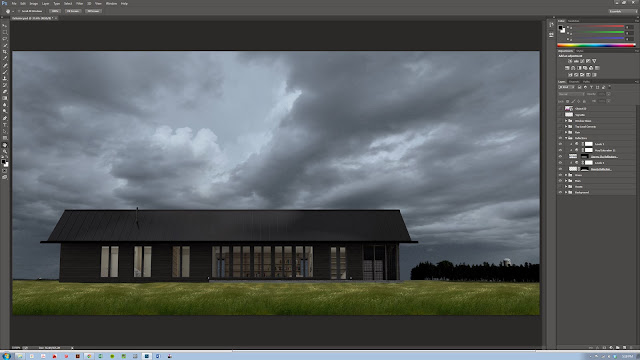640x360 pixels.
Task: Open the Filter menu
Action: pos(80,3)
